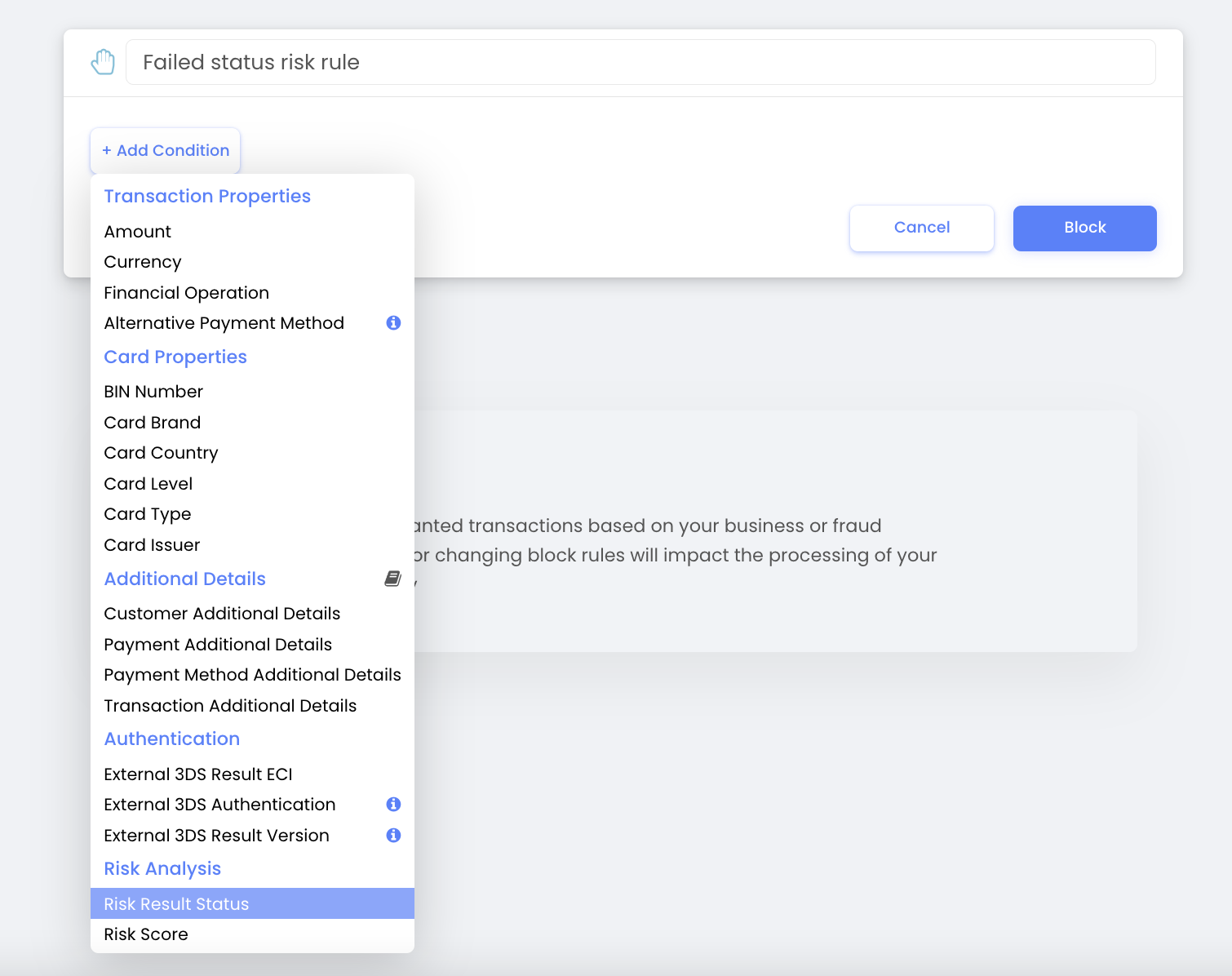Choose Alternative Payment Method option
The width and height of the screenshot is (1232, 976).
click(252, 323)
